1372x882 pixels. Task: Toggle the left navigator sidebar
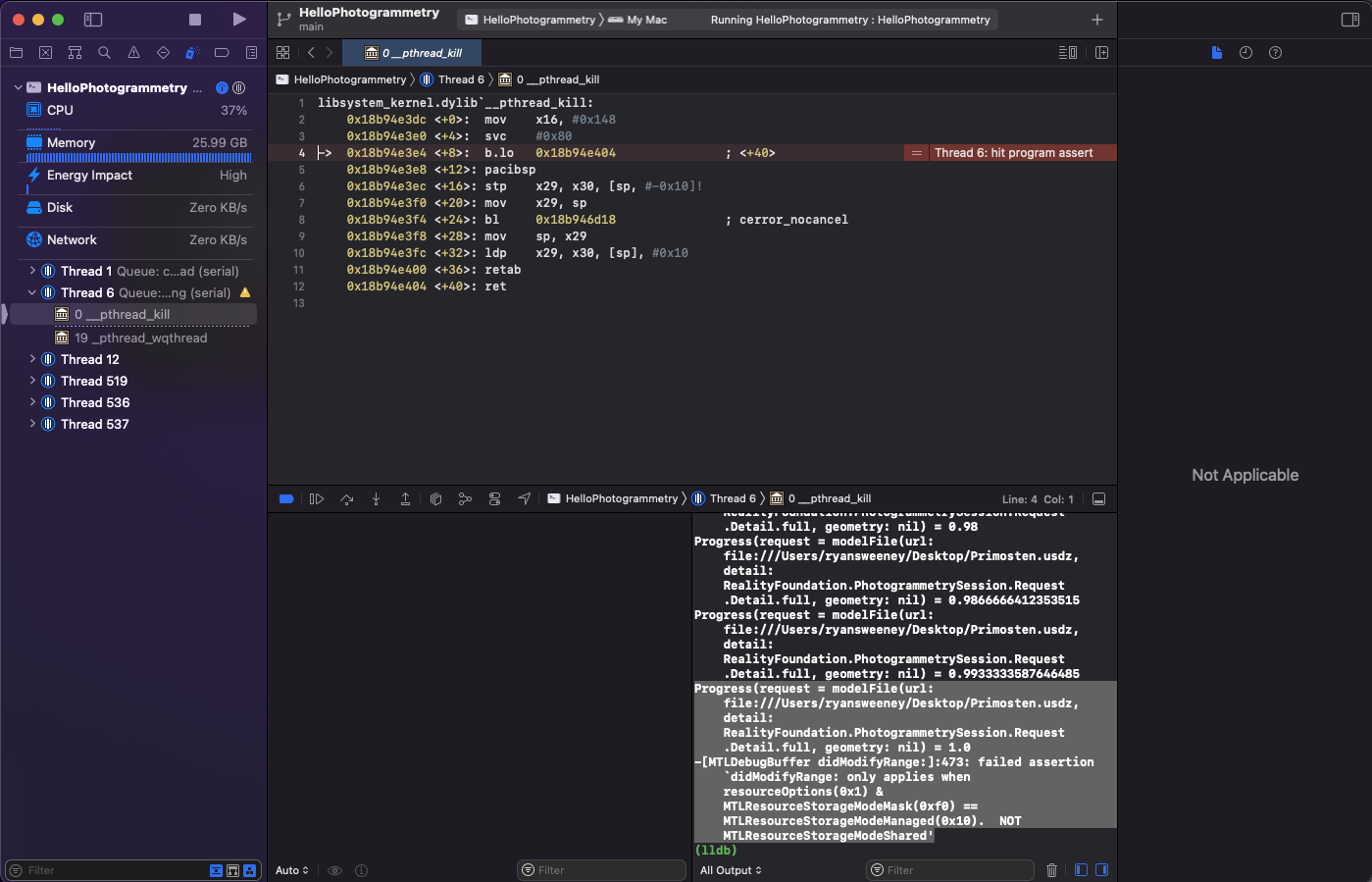pos(93,20)
